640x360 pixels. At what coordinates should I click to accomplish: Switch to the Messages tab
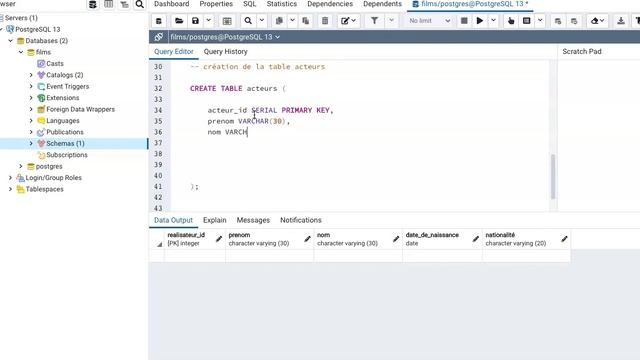point(253,220)
